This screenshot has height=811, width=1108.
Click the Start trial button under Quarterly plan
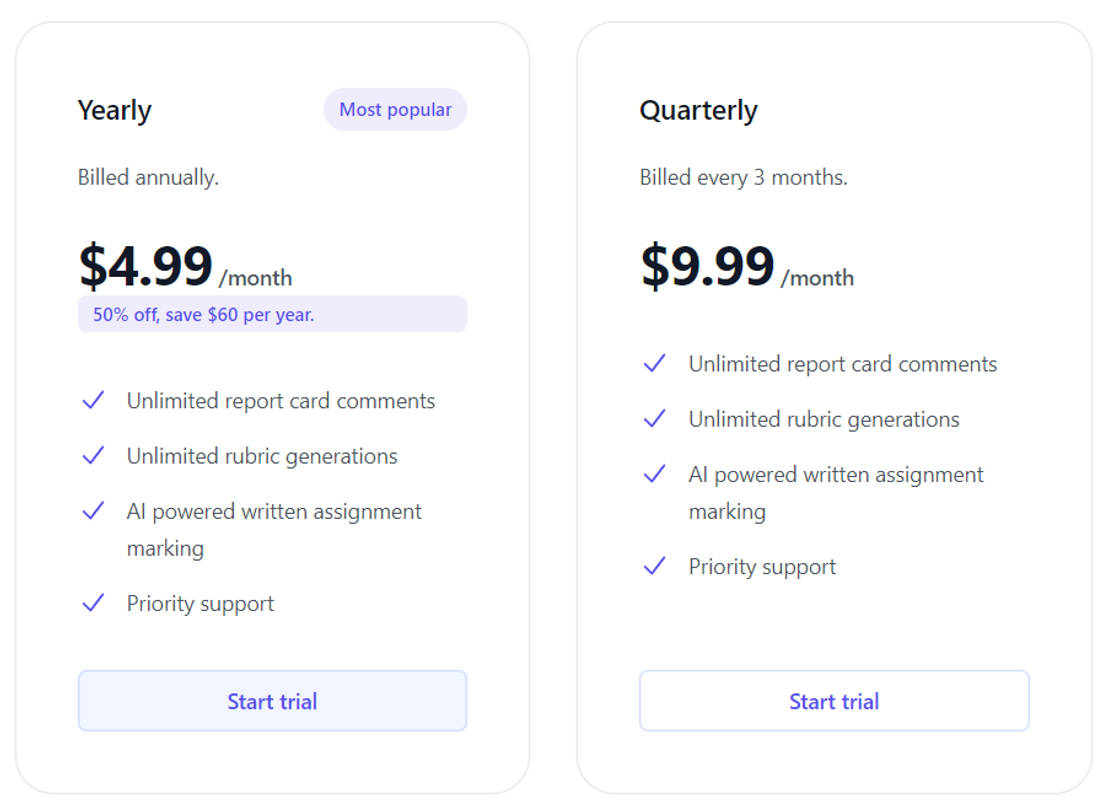pos(834,701)
